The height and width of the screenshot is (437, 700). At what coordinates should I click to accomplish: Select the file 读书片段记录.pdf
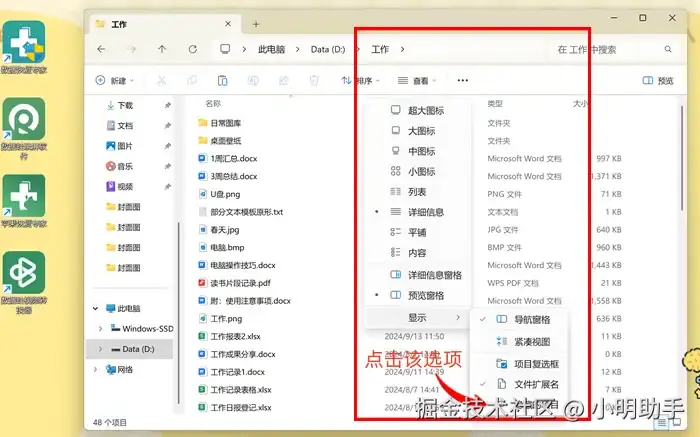[x=234, y=283]
